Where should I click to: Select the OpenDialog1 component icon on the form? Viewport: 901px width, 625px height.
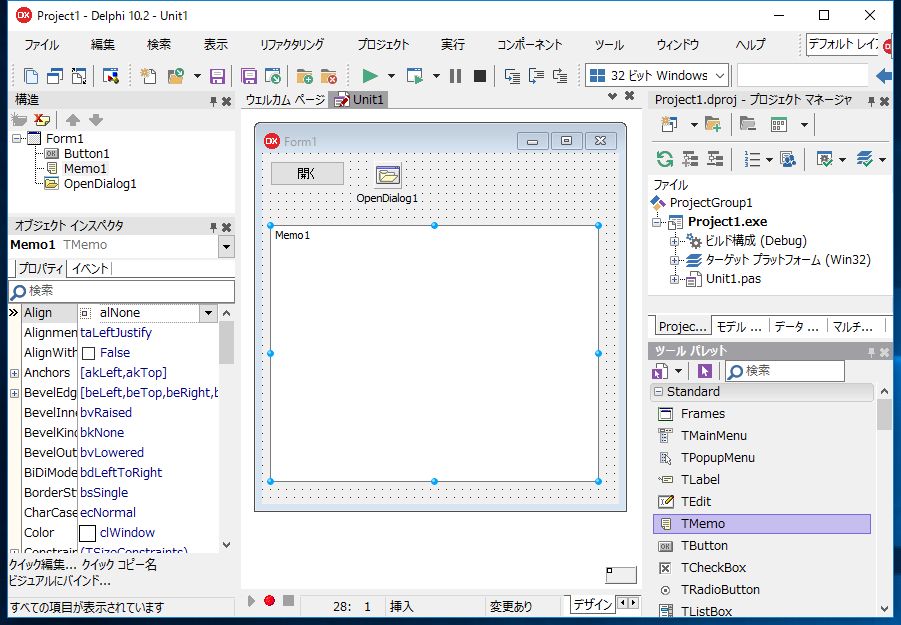[388, 176]
